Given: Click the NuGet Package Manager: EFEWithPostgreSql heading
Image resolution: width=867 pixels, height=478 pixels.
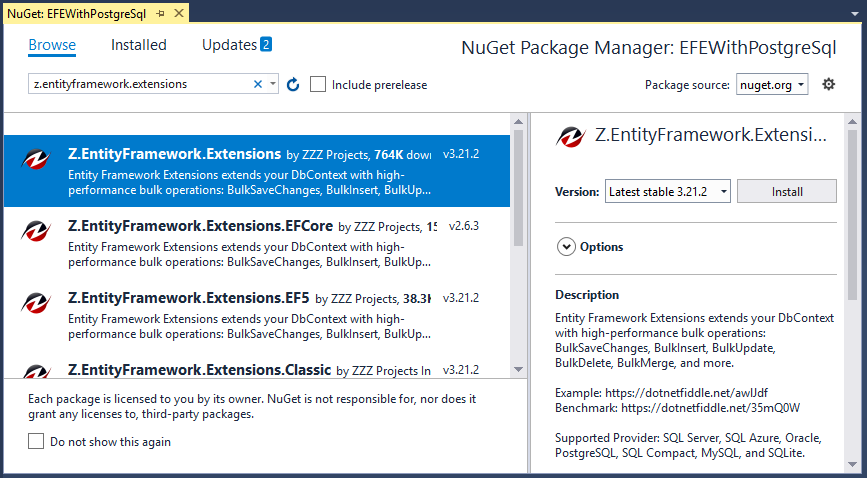Looking at the screenshot, I should (x=649, y=48).
